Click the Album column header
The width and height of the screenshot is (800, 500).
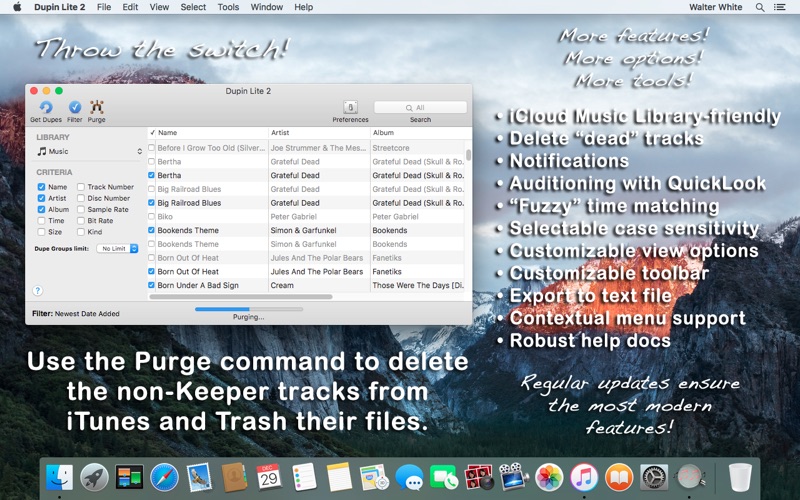pyautogui.click(x=415, y=132)
